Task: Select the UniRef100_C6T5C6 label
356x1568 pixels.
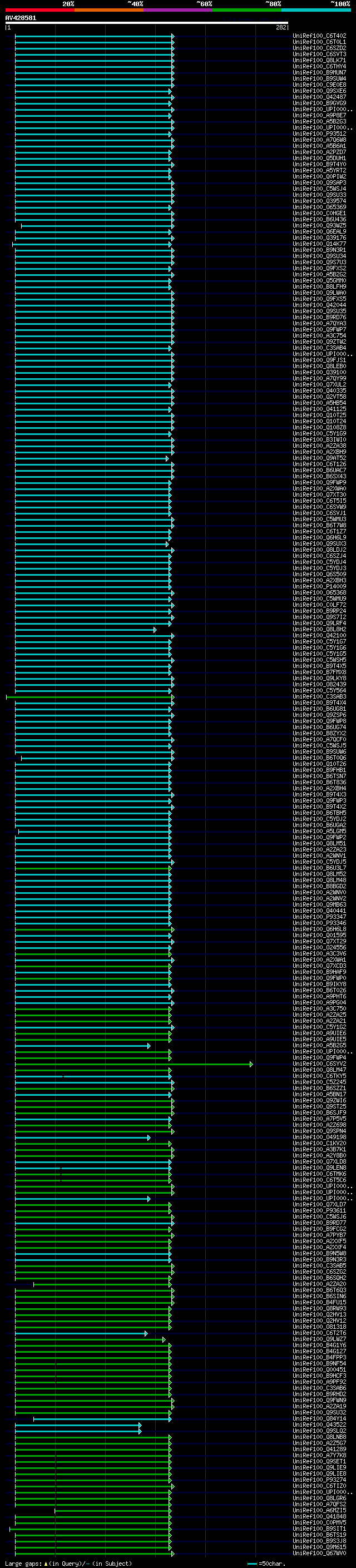Action: tap(319, 1180)
